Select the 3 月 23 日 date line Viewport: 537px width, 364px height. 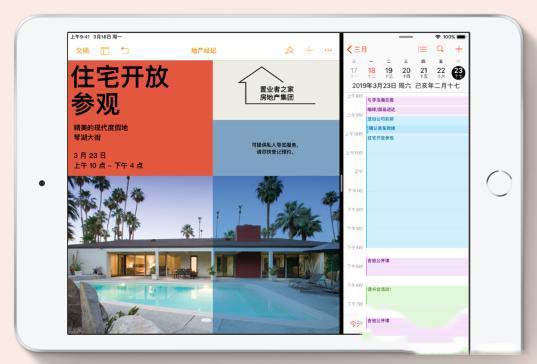click(x=90, y=155)
